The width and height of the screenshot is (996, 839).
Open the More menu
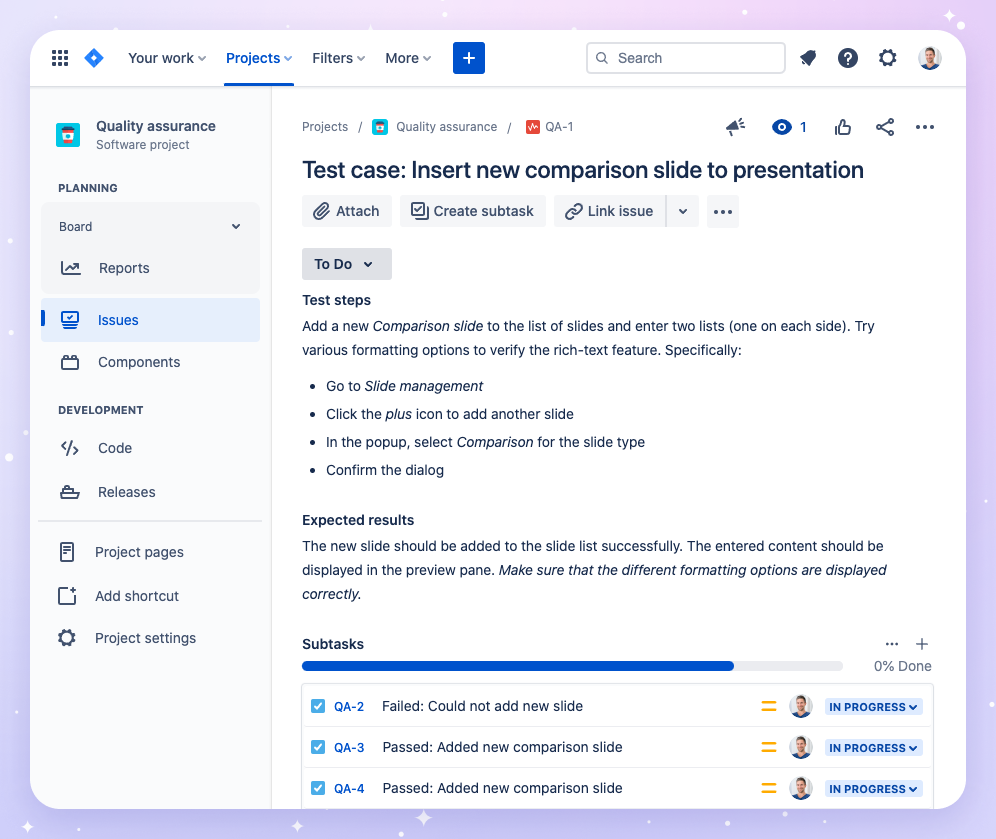tap(408, 58)
